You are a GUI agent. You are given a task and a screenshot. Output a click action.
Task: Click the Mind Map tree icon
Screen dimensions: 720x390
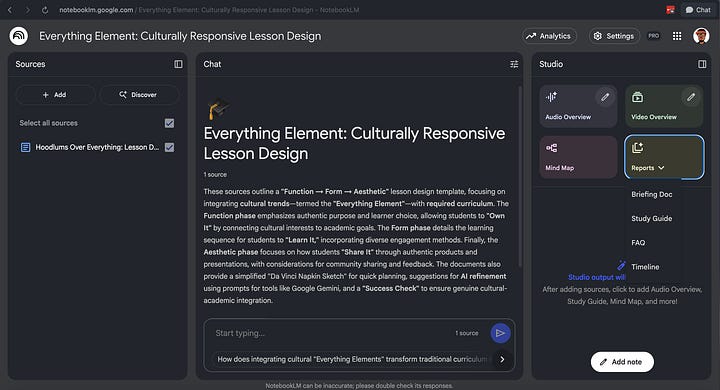coord(551,148)
